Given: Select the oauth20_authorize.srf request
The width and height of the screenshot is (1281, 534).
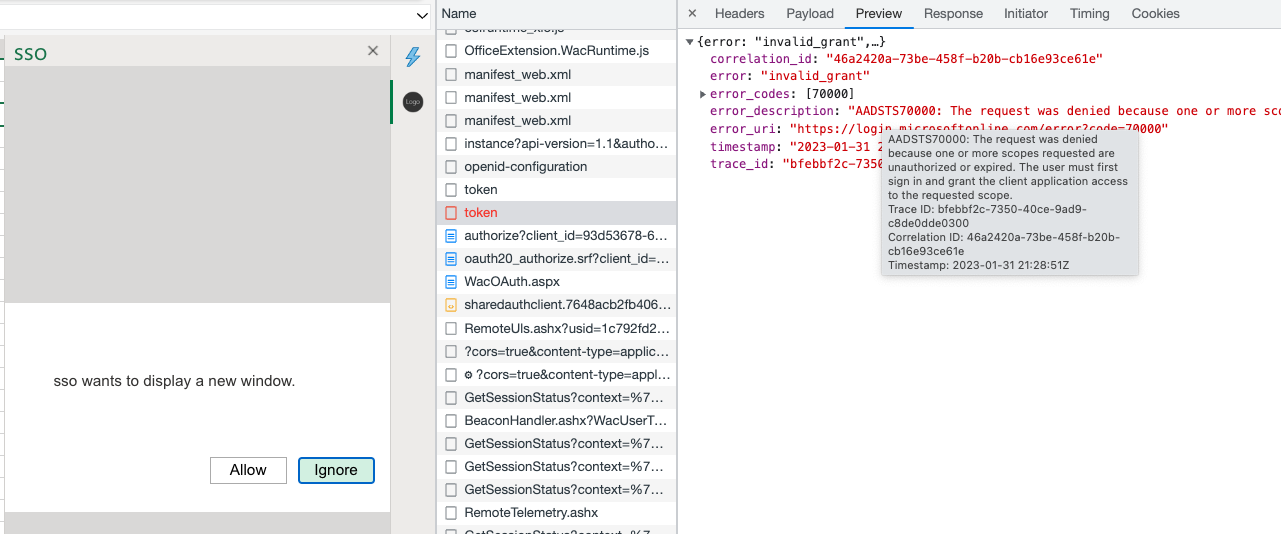Looking at the screenshot, I should click(557, 259).
